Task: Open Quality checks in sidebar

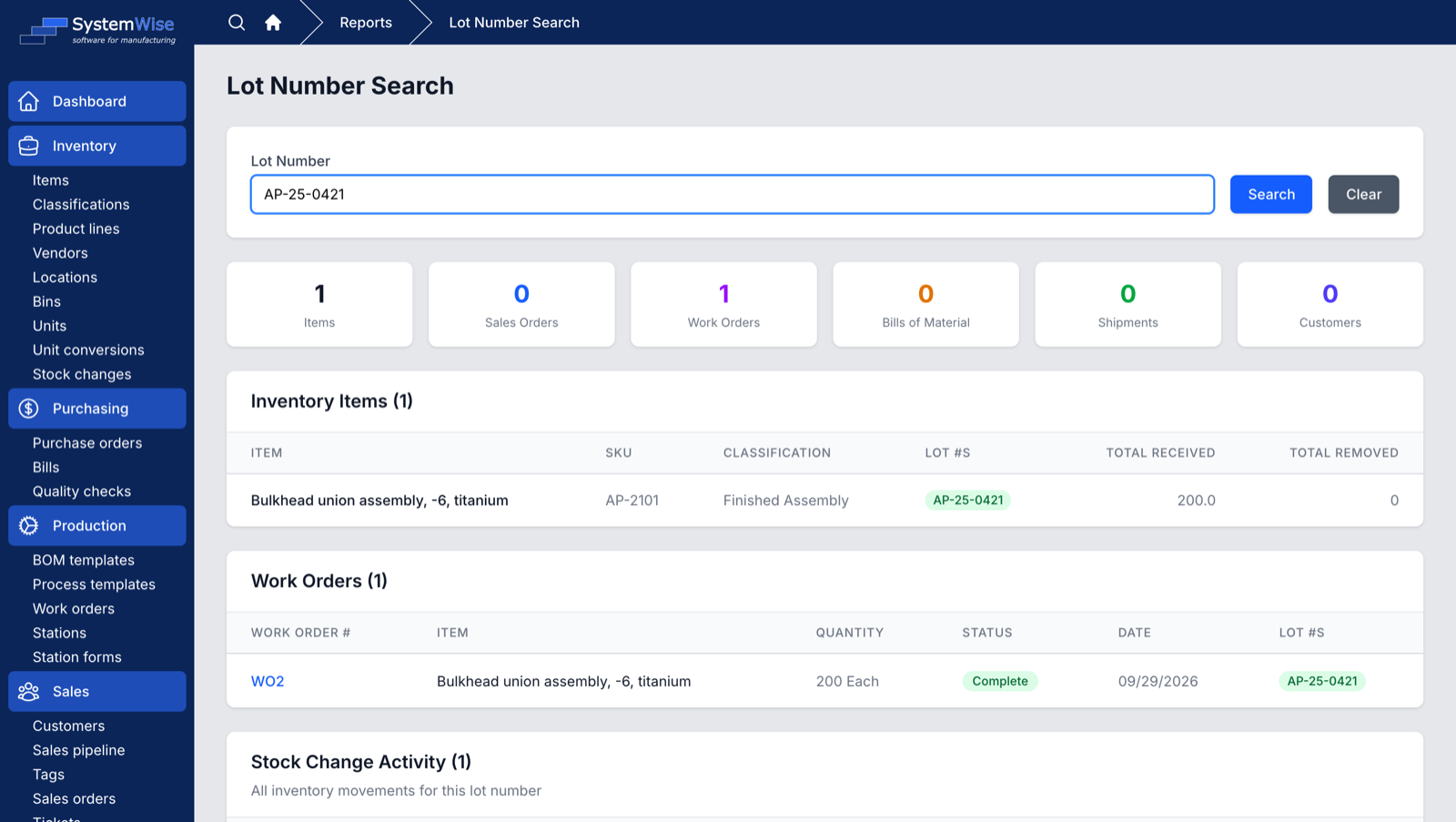Action: (x=82, y=492)
